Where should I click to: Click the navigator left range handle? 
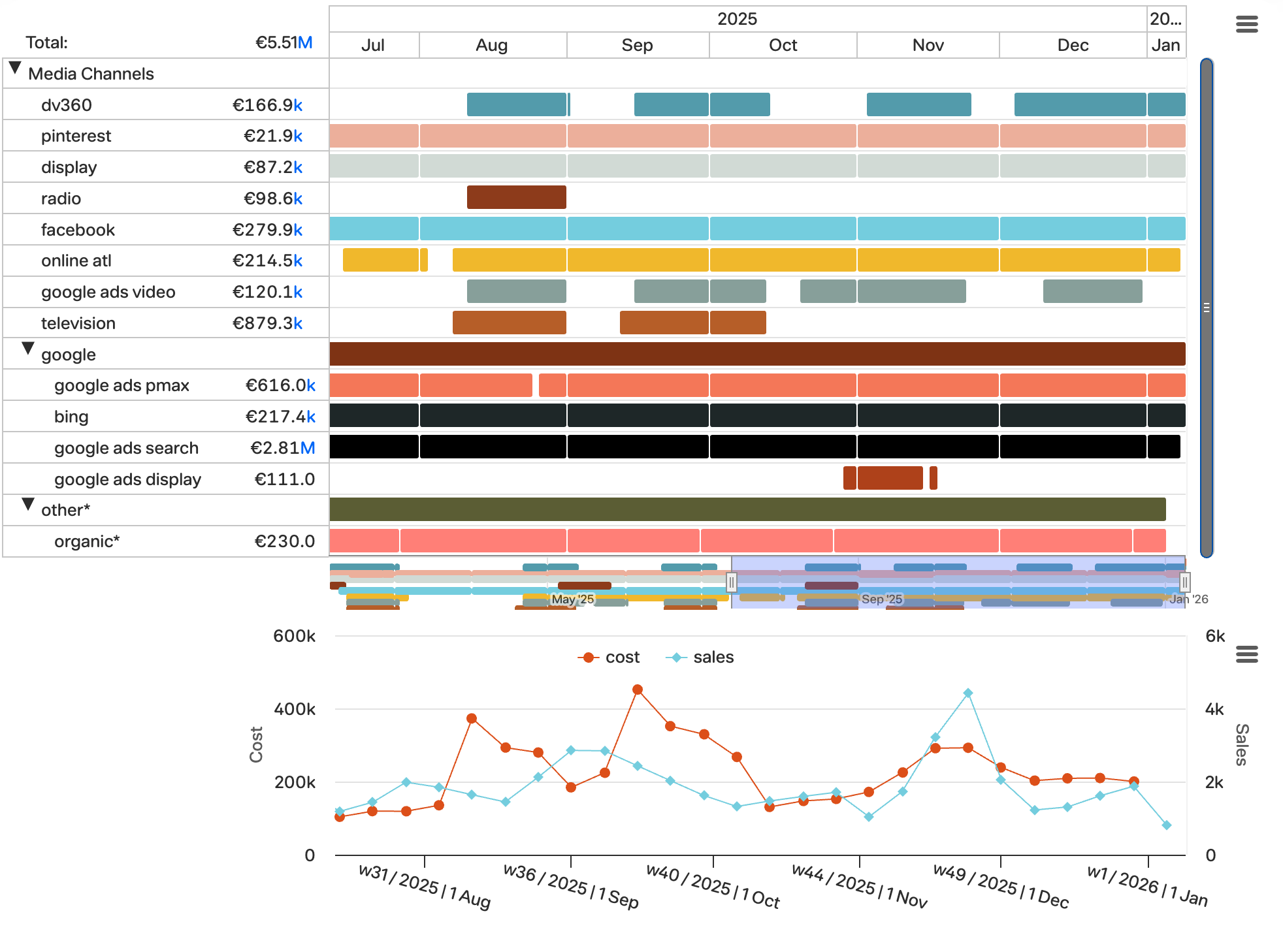click(x=731, y=582)
